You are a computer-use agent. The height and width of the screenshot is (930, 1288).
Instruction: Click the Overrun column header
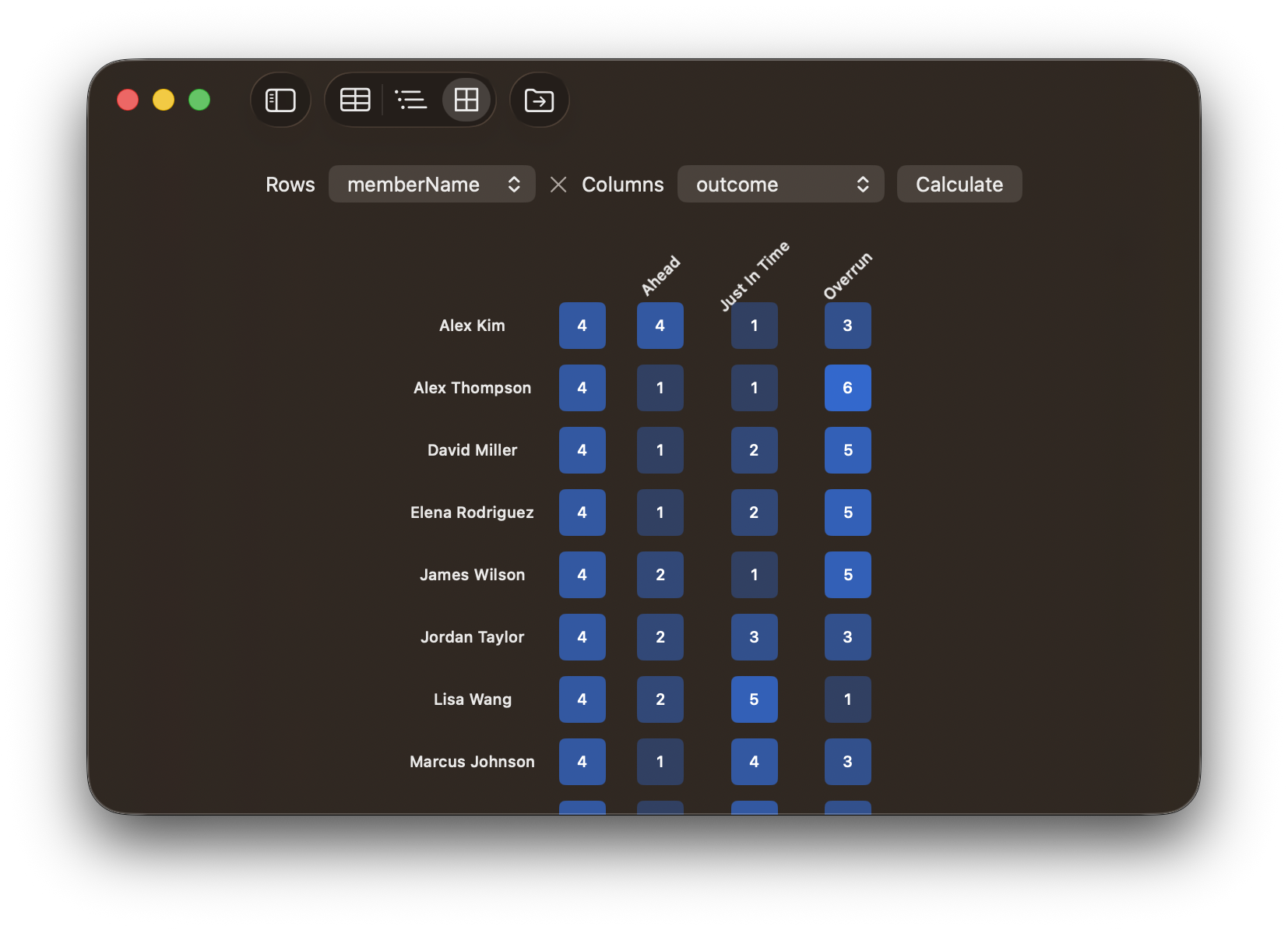[x=847, y=276]
